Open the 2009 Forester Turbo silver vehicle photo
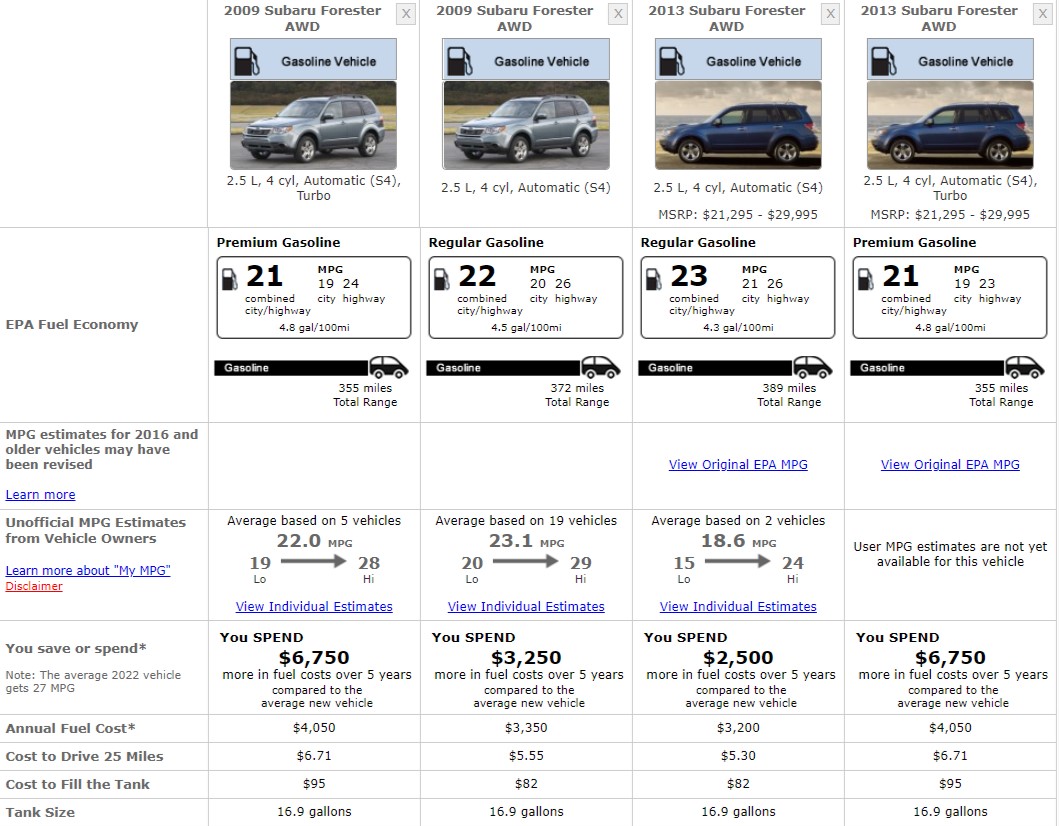Screen dimensions: 1059x826 tap(313, 125)
